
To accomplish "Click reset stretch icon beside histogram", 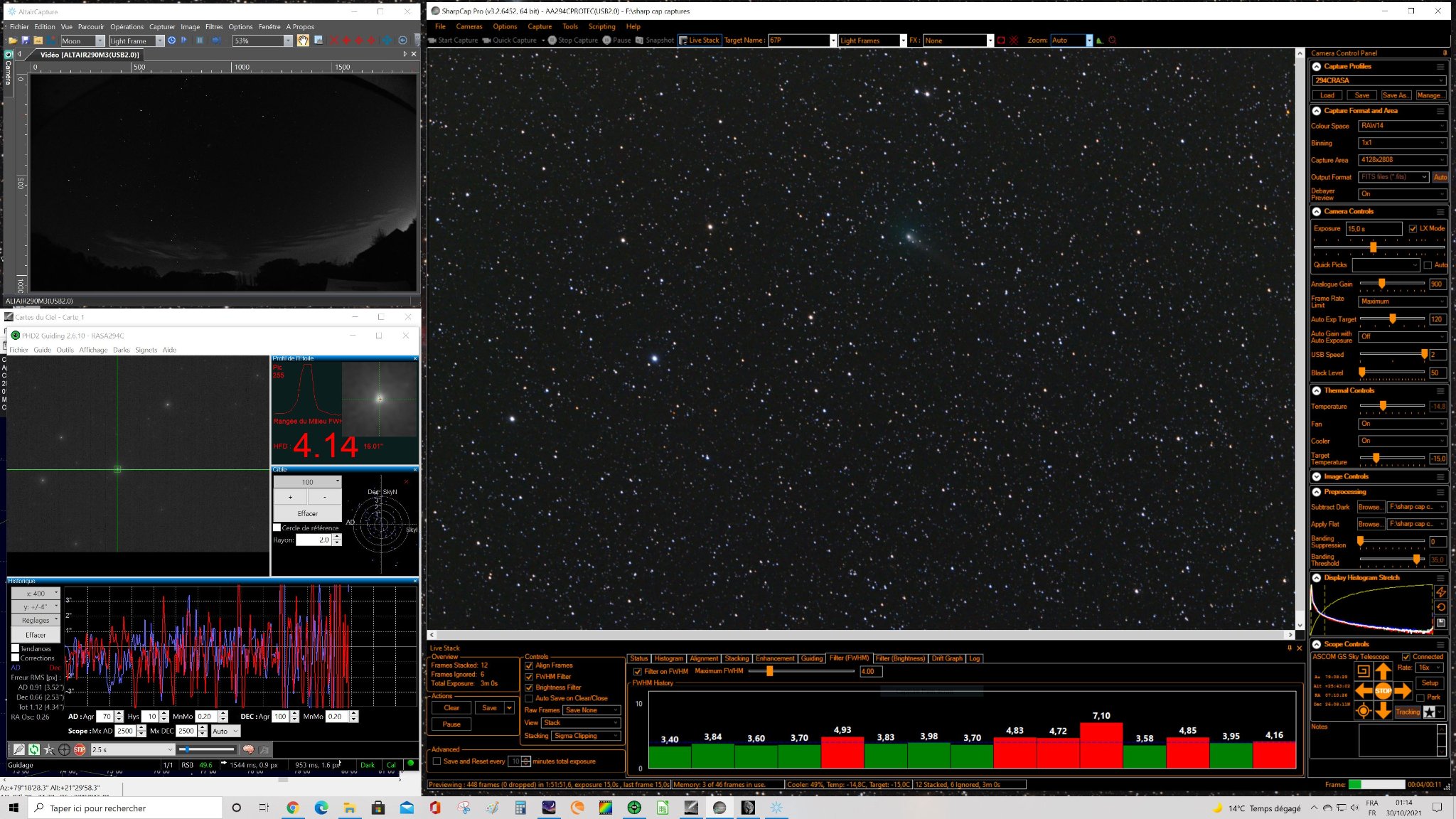I will pos(1441,607).
